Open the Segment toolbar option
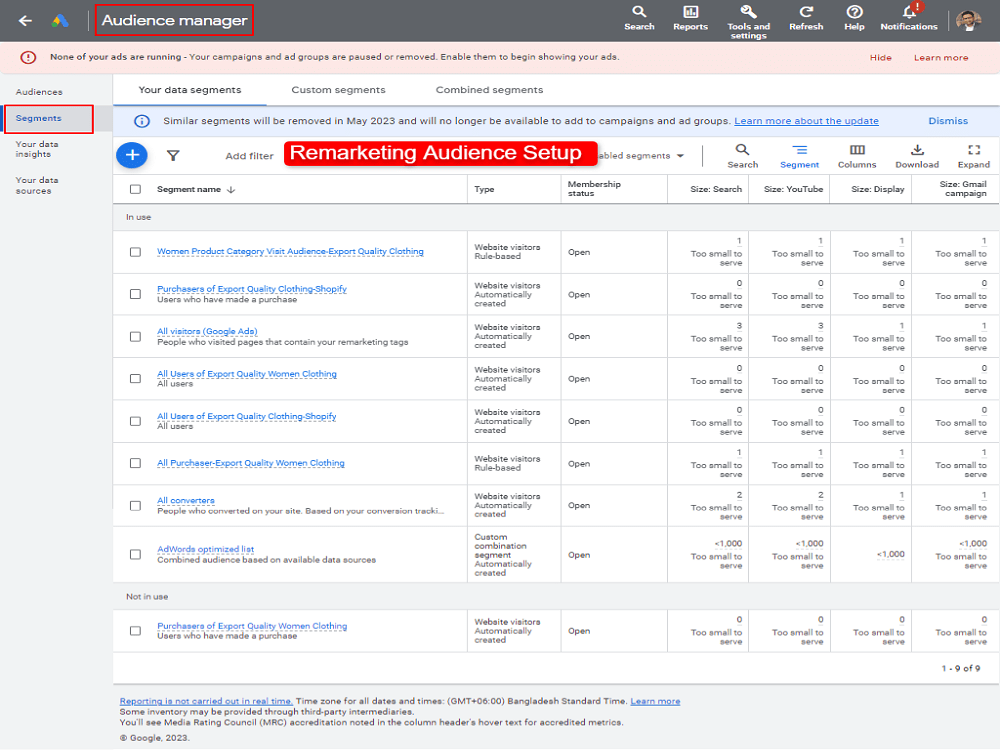This screenshot has width=1000, height=750. point(799,156)
